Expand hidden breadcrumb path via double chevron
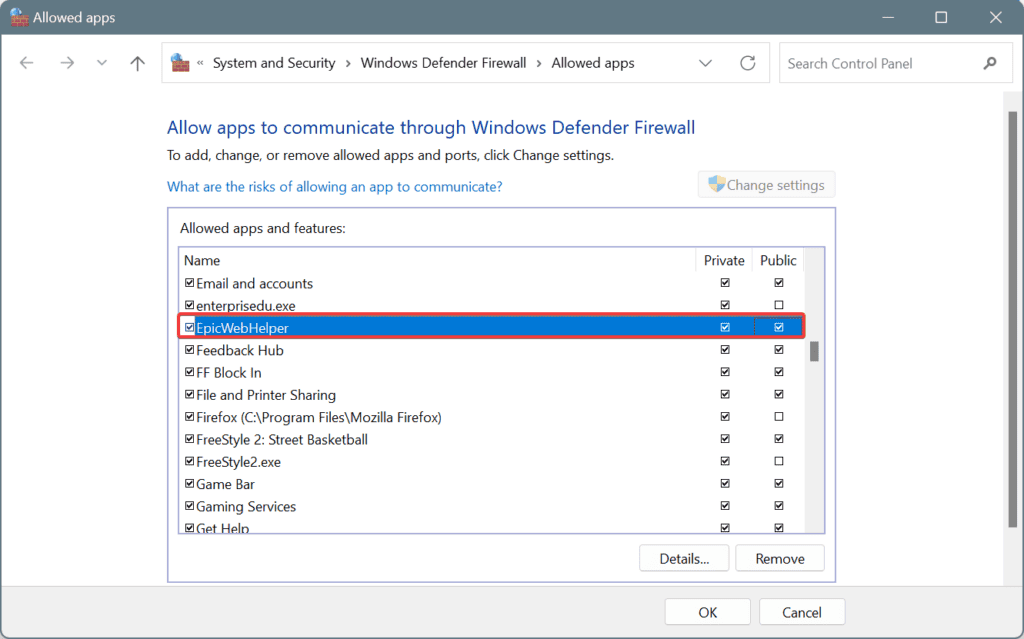This screenshot has width=1024, height=639. point(201,63)
